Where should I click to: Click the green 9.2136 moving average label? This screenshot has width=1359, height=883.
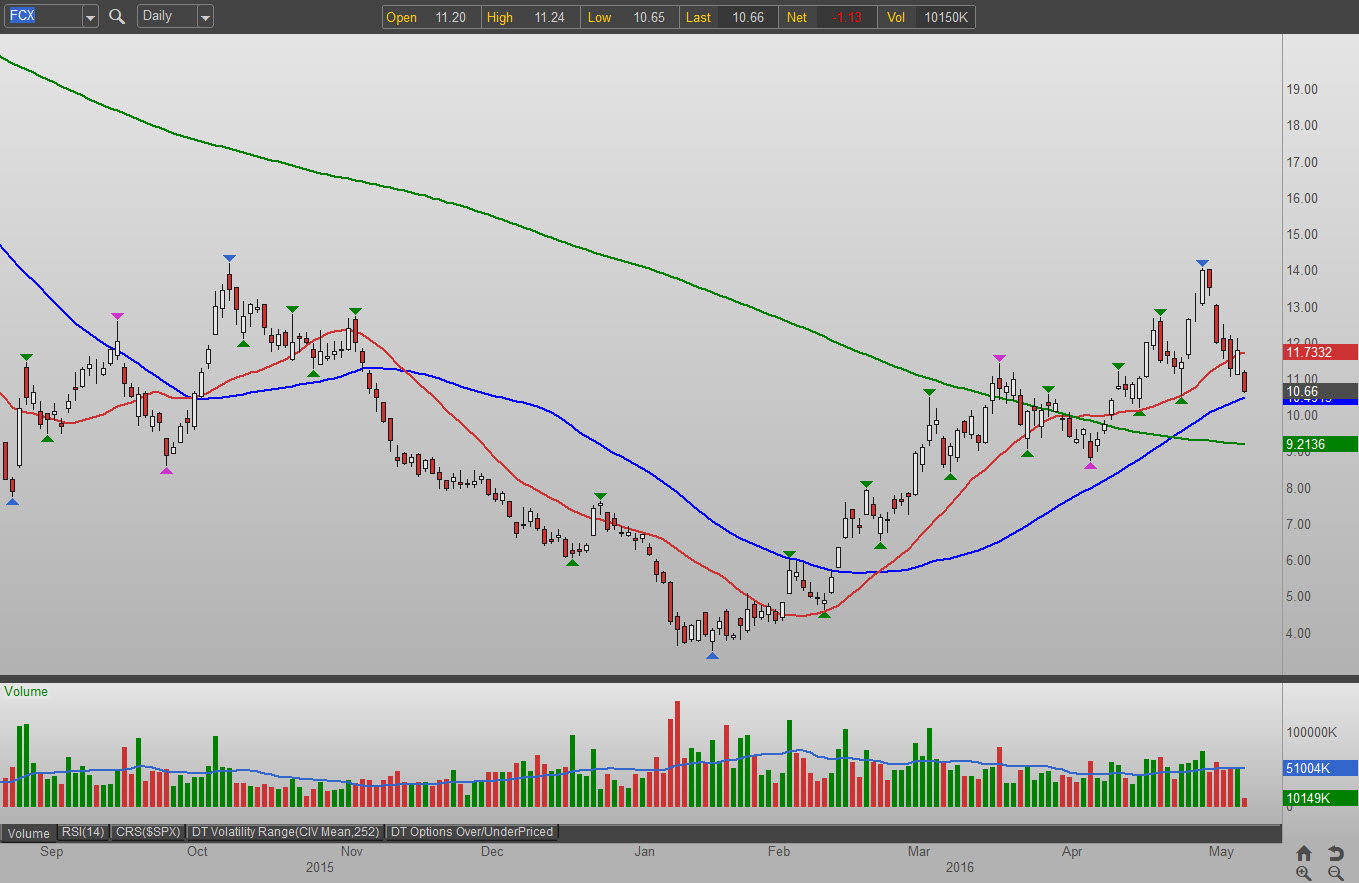point(1320,444)
